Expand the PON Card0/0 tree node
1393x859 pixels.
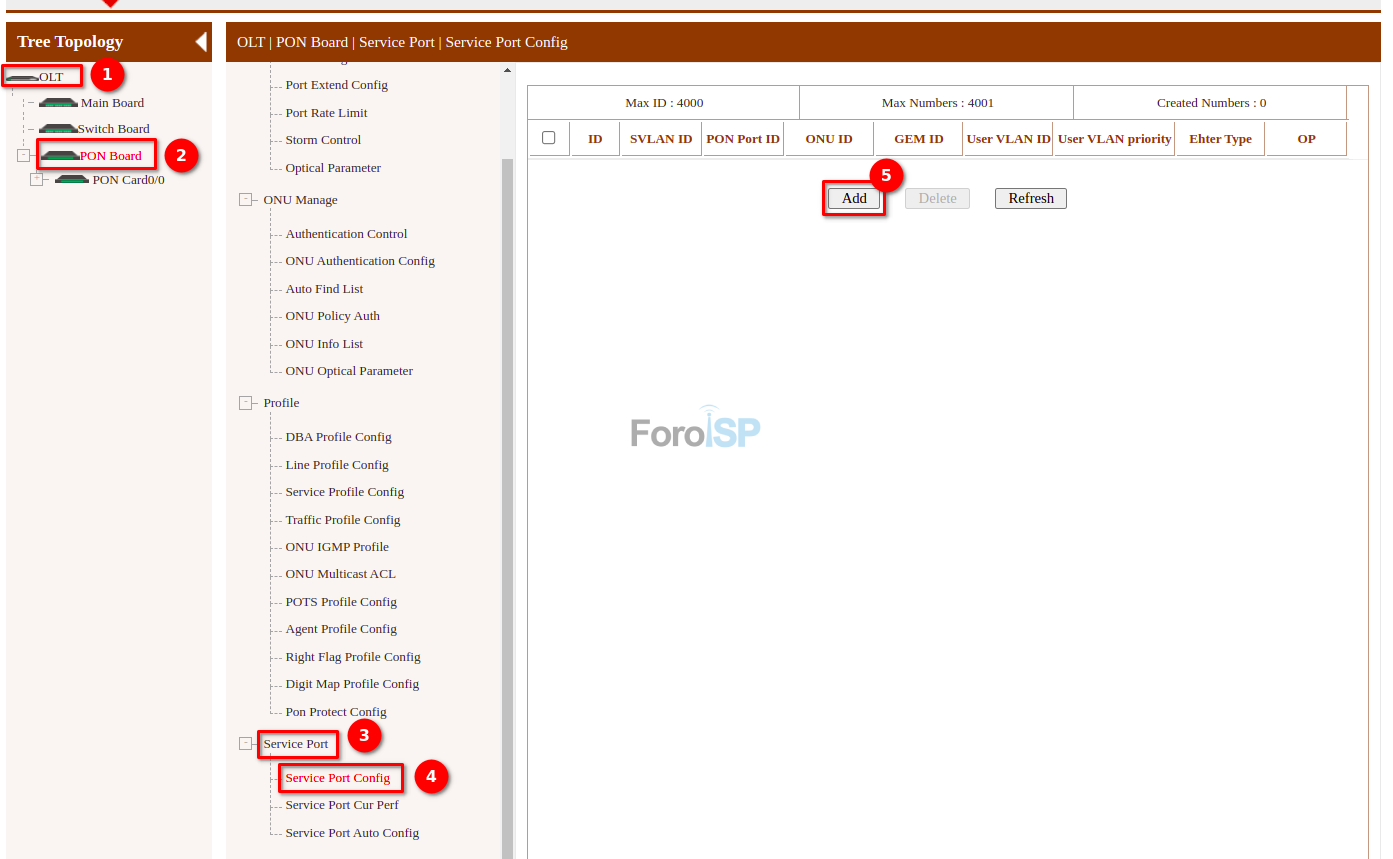(37, 180)
